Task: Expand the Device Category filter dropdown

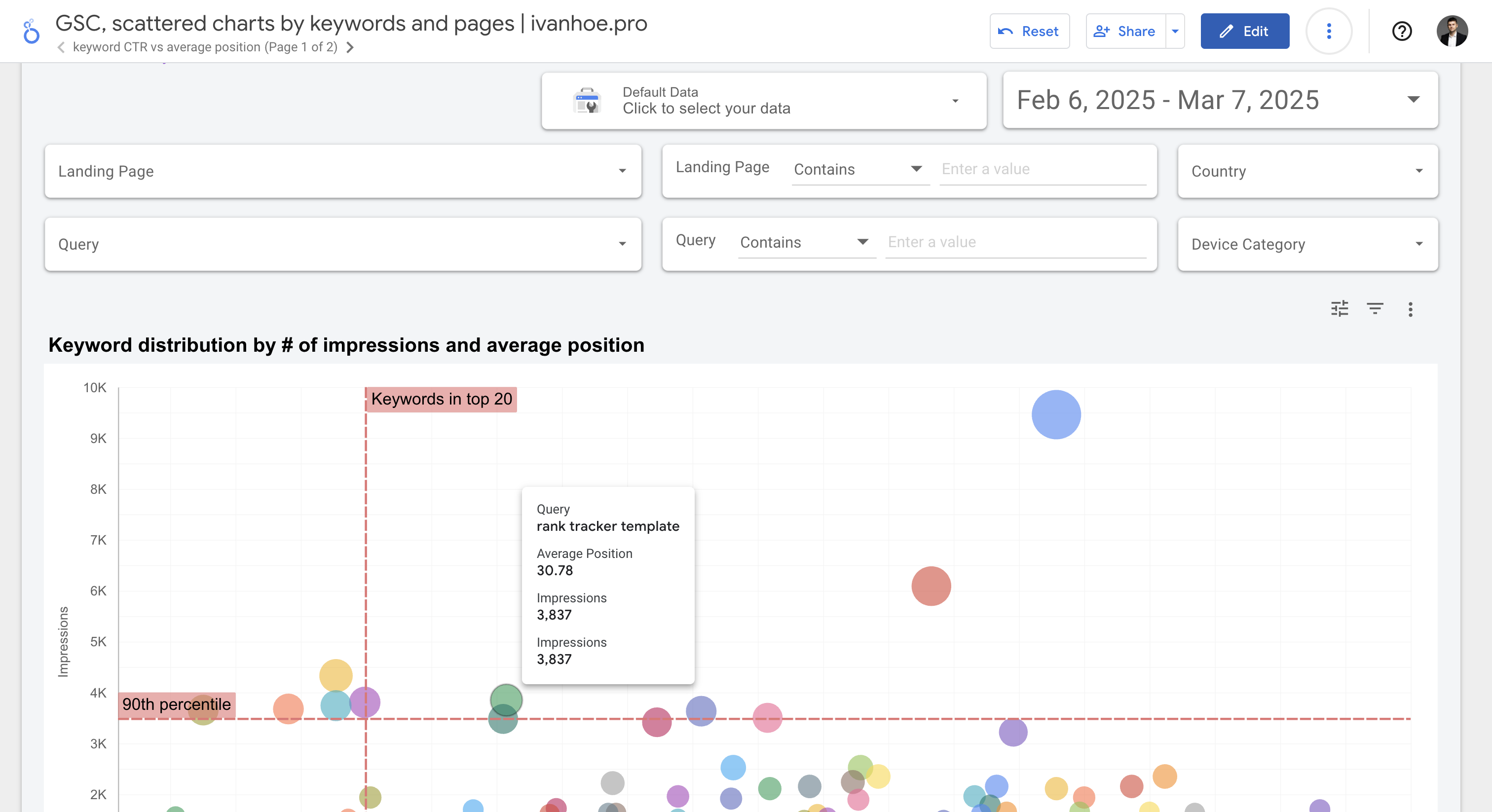Action: tap(1306, 244)
